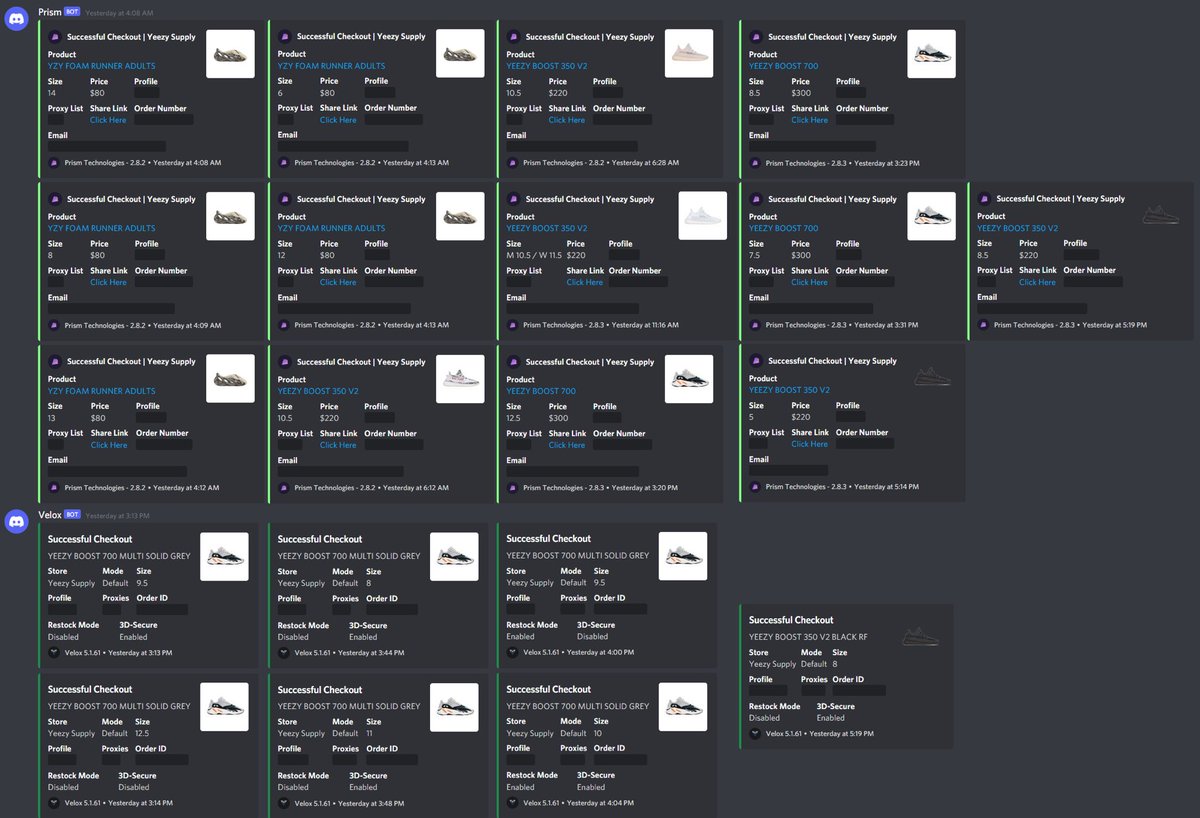This screenshot has height=818, width=1200.
Task: View shoe thumbnail in Velox 3:48 PM checkout
Action: pos(454,707)
